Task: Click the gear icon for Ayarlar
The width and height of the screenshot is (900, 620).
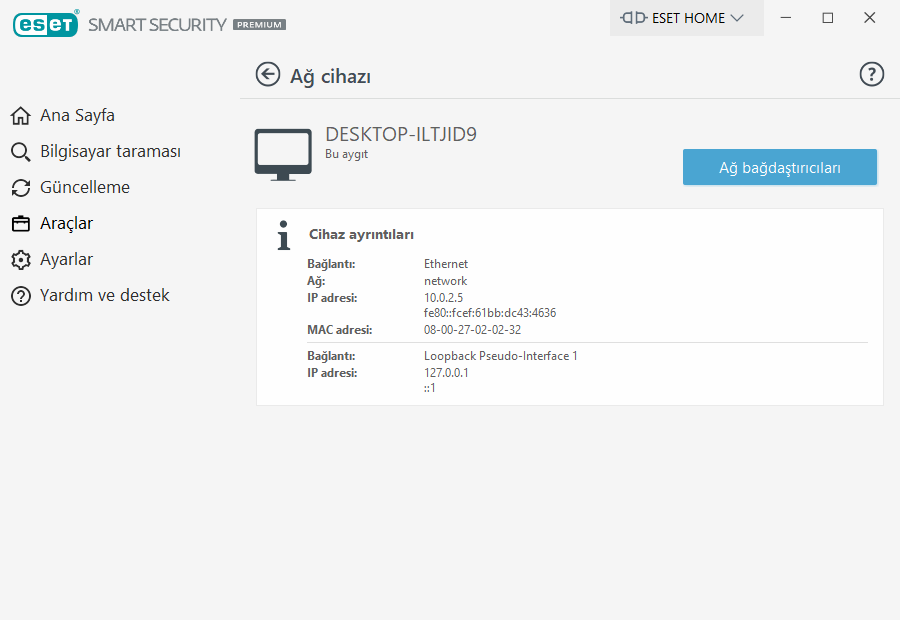Action: (x=20, y=260)
